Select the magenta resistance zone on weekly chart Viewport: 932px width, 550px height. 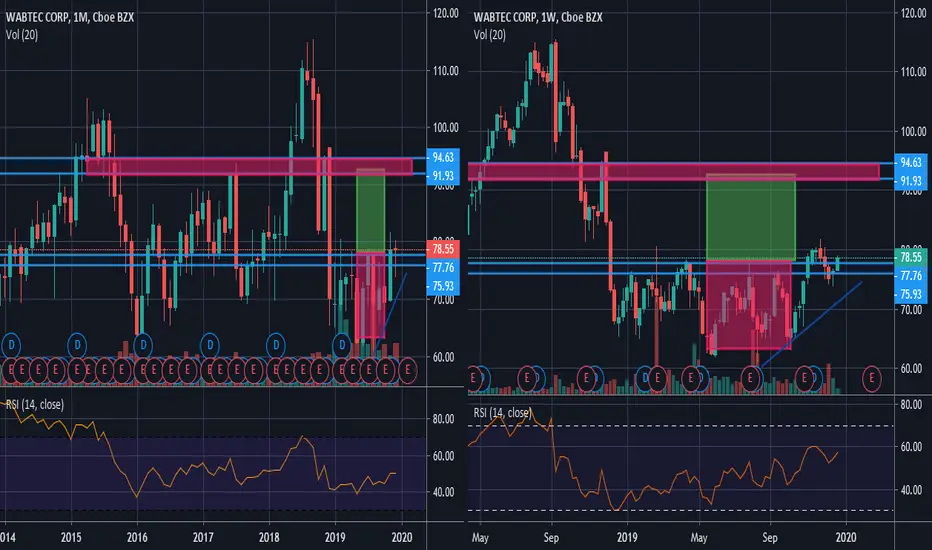(673, 171)
